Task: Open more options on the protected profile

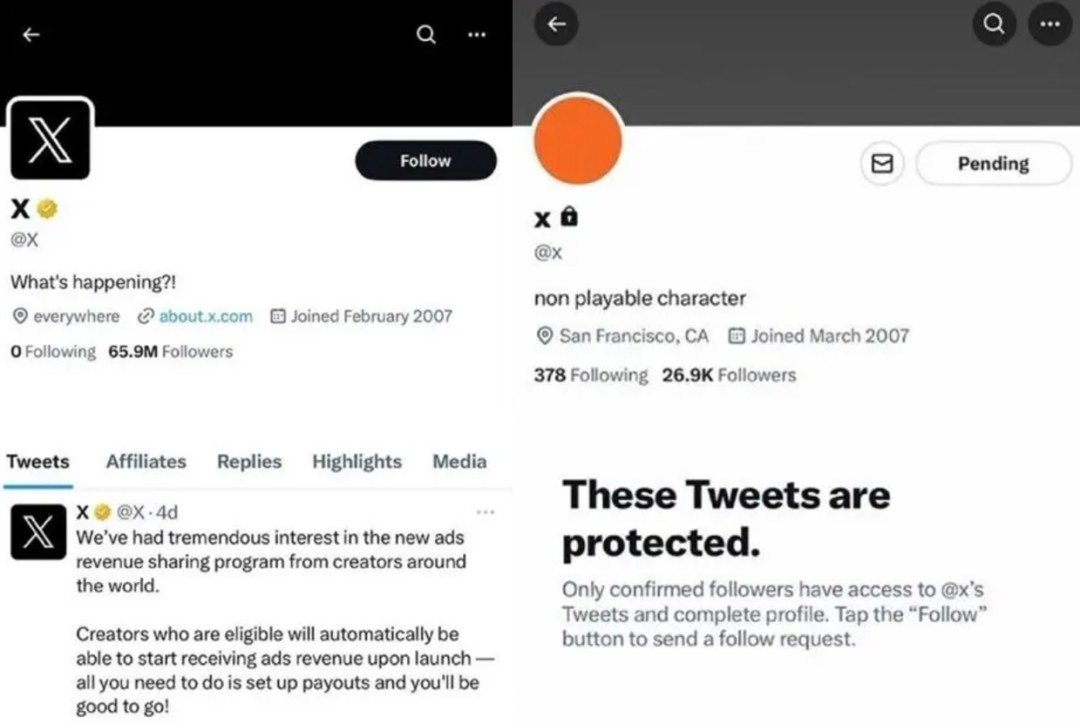Action: (1049, 25)
